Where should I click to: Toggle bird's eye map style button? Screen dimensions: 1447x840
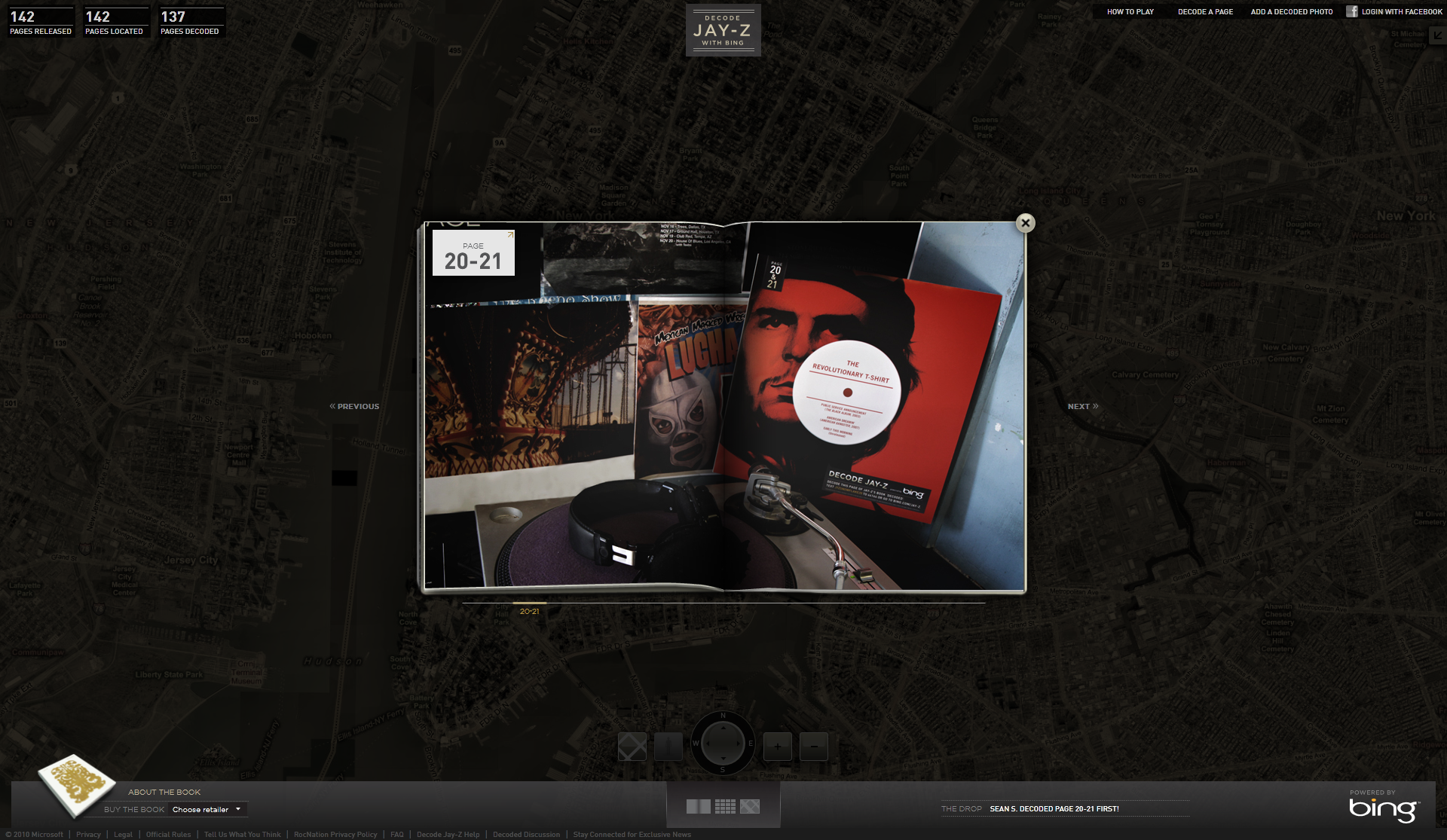pyautogui.click(x=632, y=747)
